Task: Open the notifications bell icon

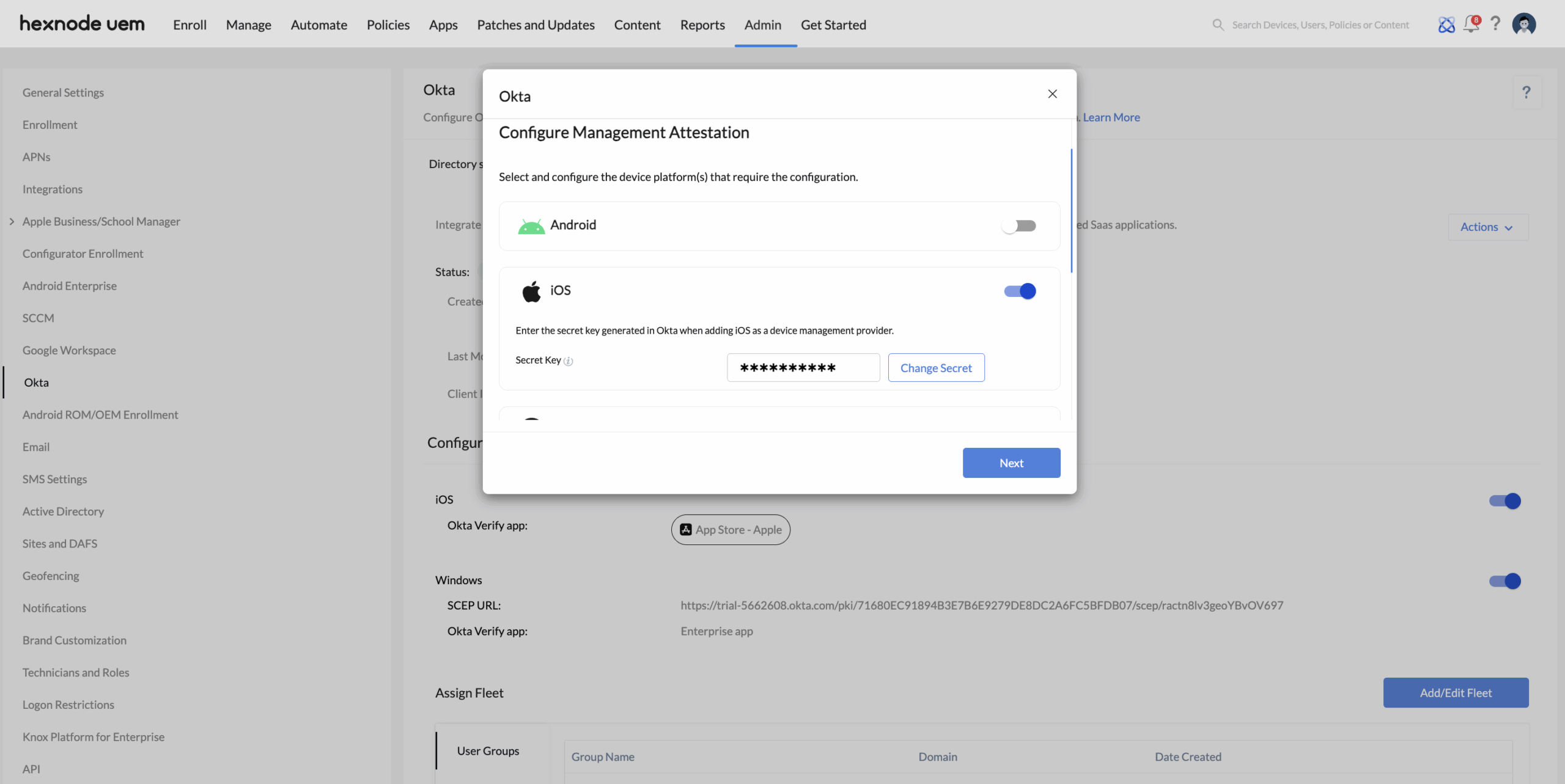Action: pyautogui.click(x=1471, y=24)
